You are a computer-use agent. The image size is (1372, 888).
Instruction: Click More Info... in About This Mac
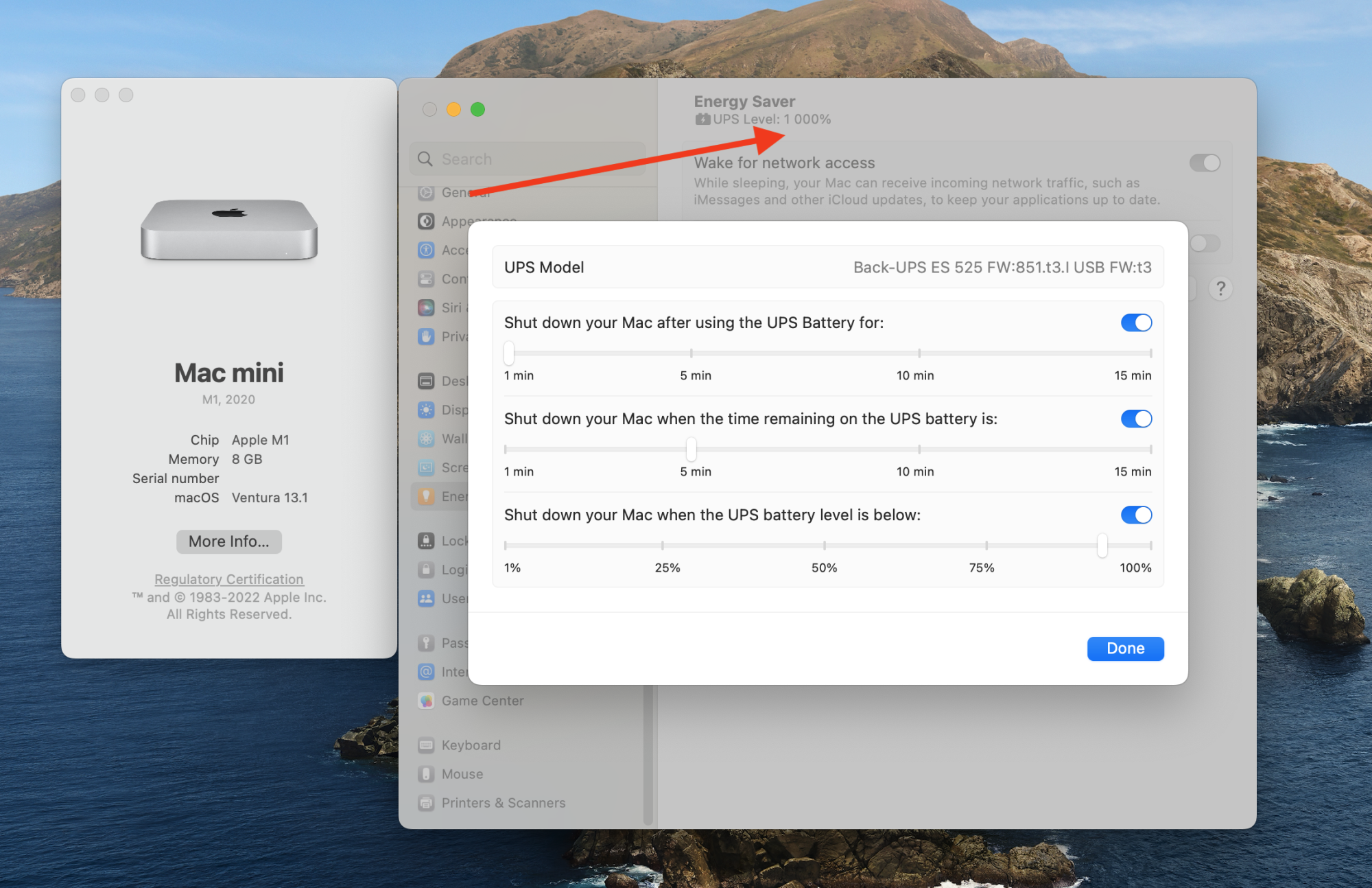(229, 541)
